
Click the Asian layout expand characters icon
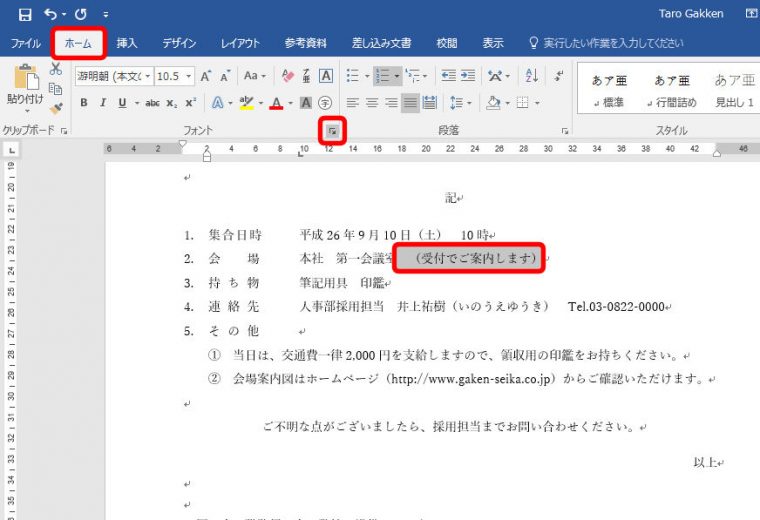(495, 76)
